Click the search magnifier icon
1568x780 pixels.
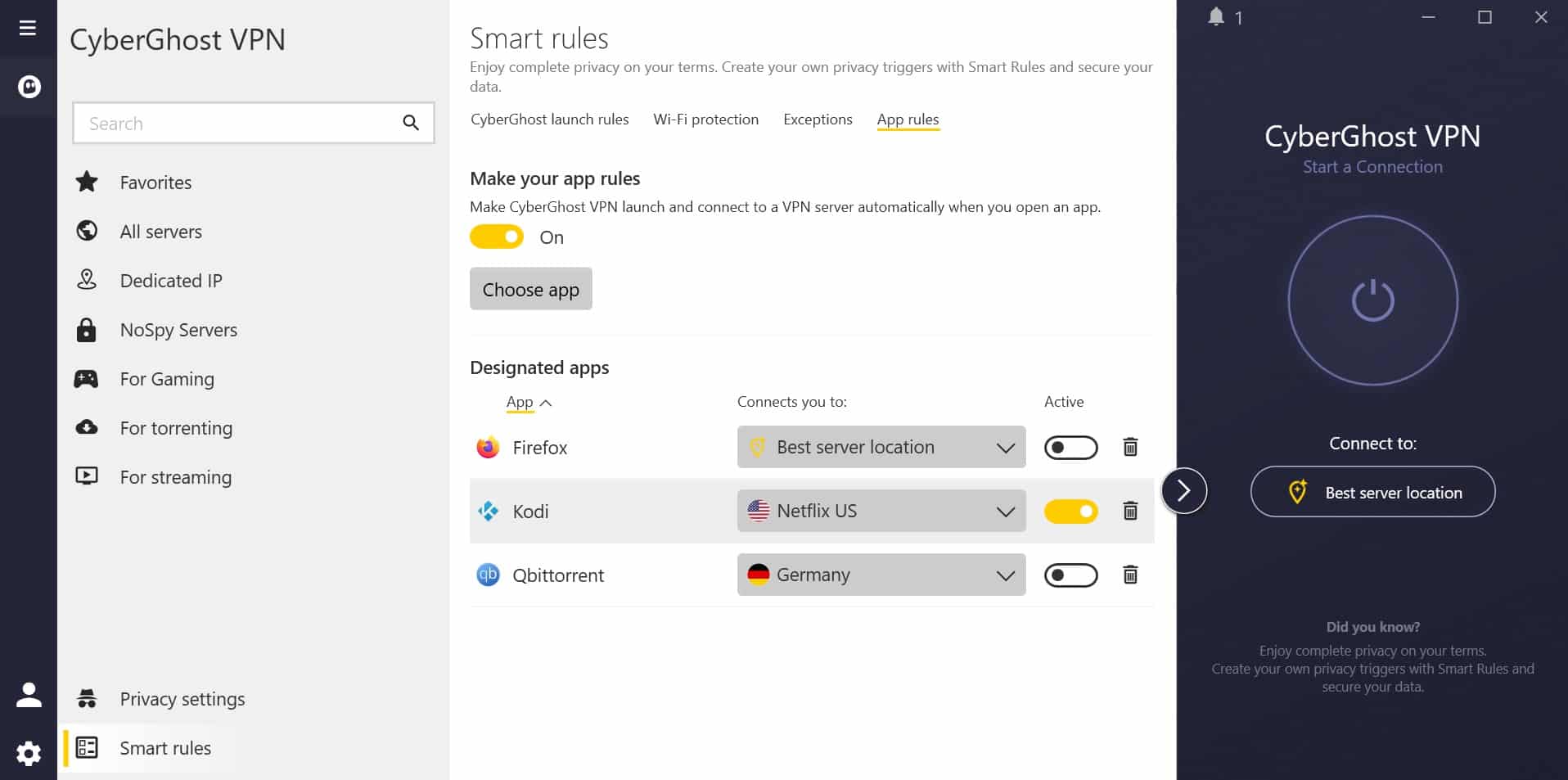tap(411, 123)
